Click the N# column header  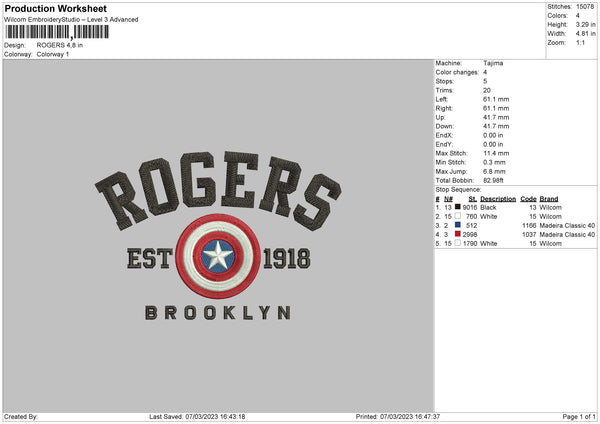click(448, 199)
